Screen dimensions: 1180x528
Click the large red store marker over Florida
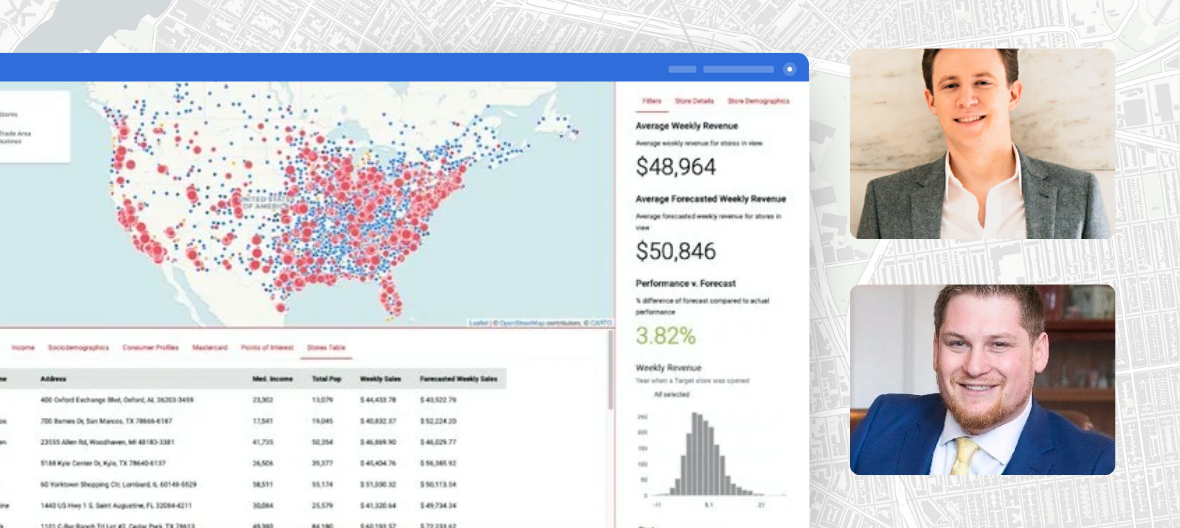[387, 287]
